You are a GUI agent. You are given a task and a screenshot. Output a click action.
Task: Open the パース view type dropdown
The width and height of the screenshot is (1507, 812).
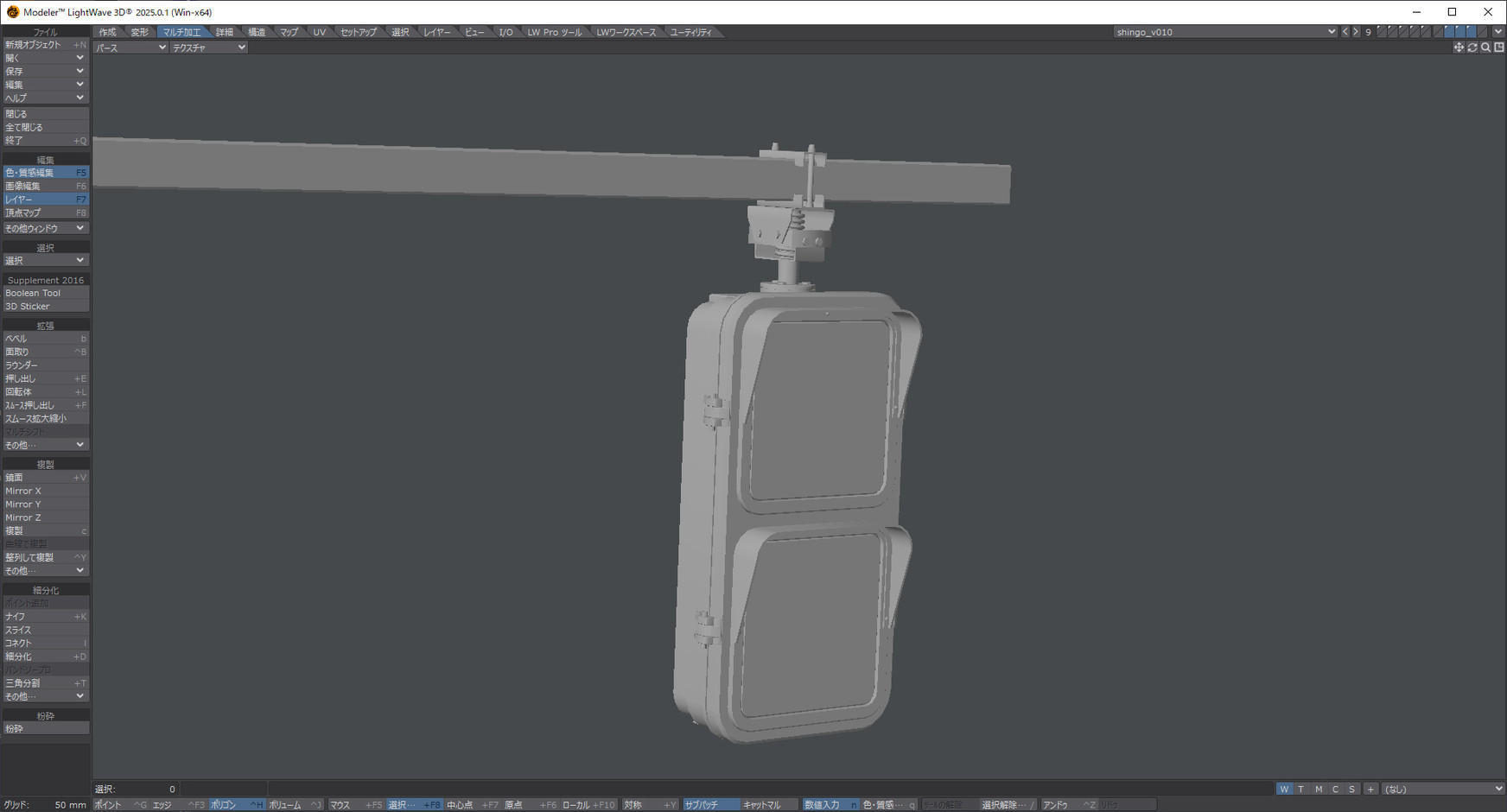click(x=130, y=48)
